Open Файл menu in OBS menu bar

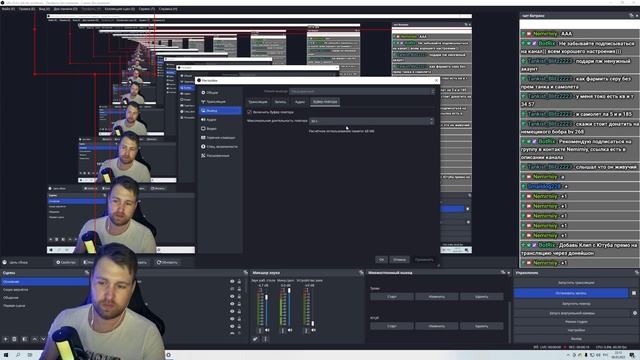click(x=8, y=9)
